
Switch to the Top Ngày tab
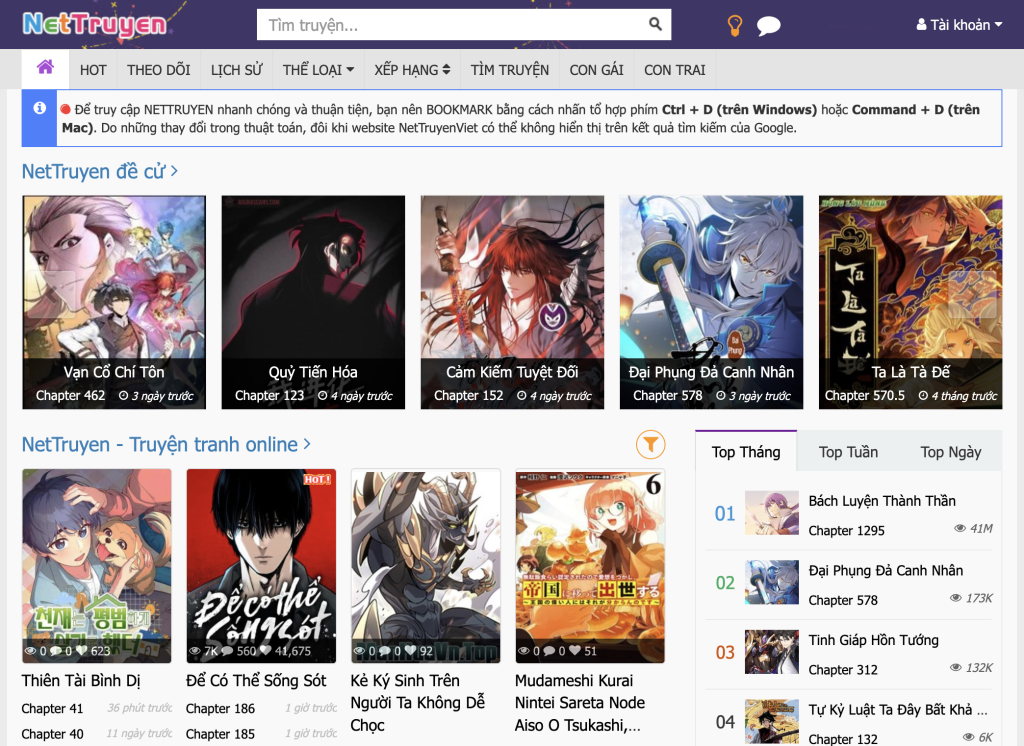coord(950,452)
